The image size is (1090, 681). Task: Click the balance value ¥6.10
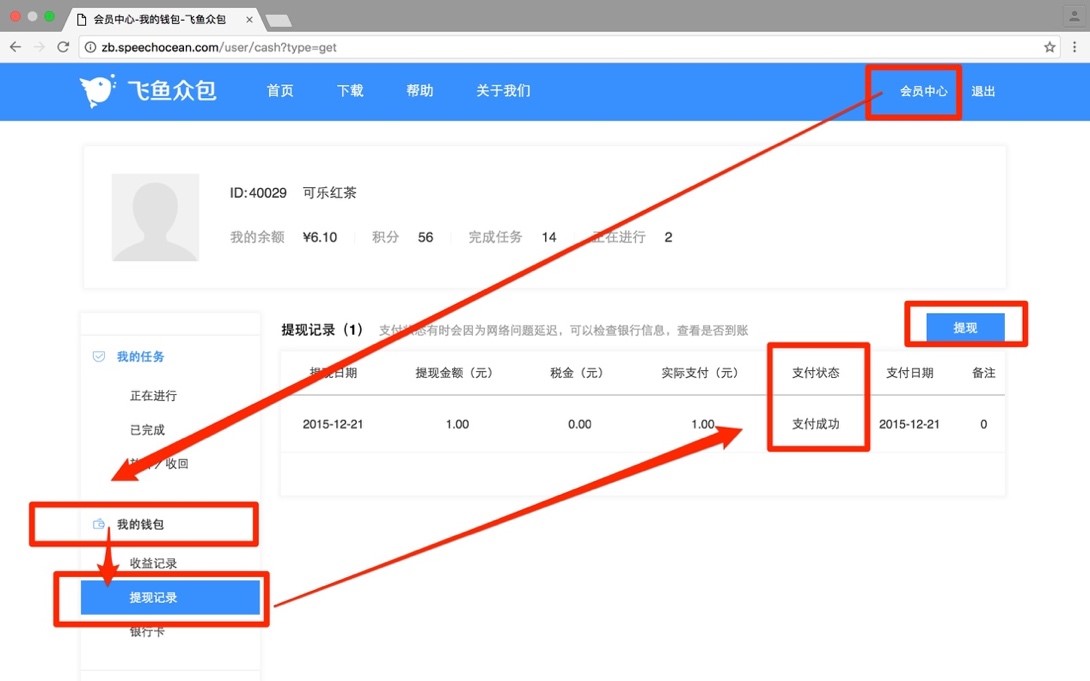(320, 237)
